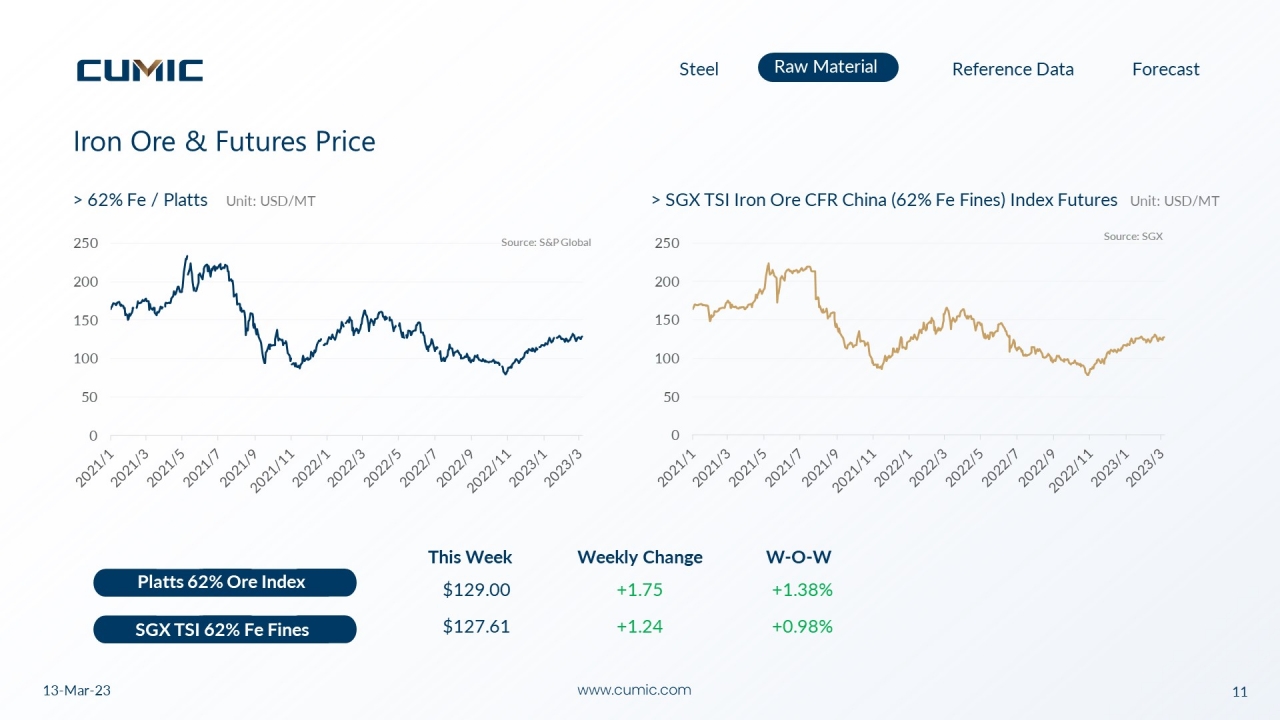Screen dimensions: 1280x720
Task: Click the Platts 62% Ore Index button
Action: tap(225, 582)
